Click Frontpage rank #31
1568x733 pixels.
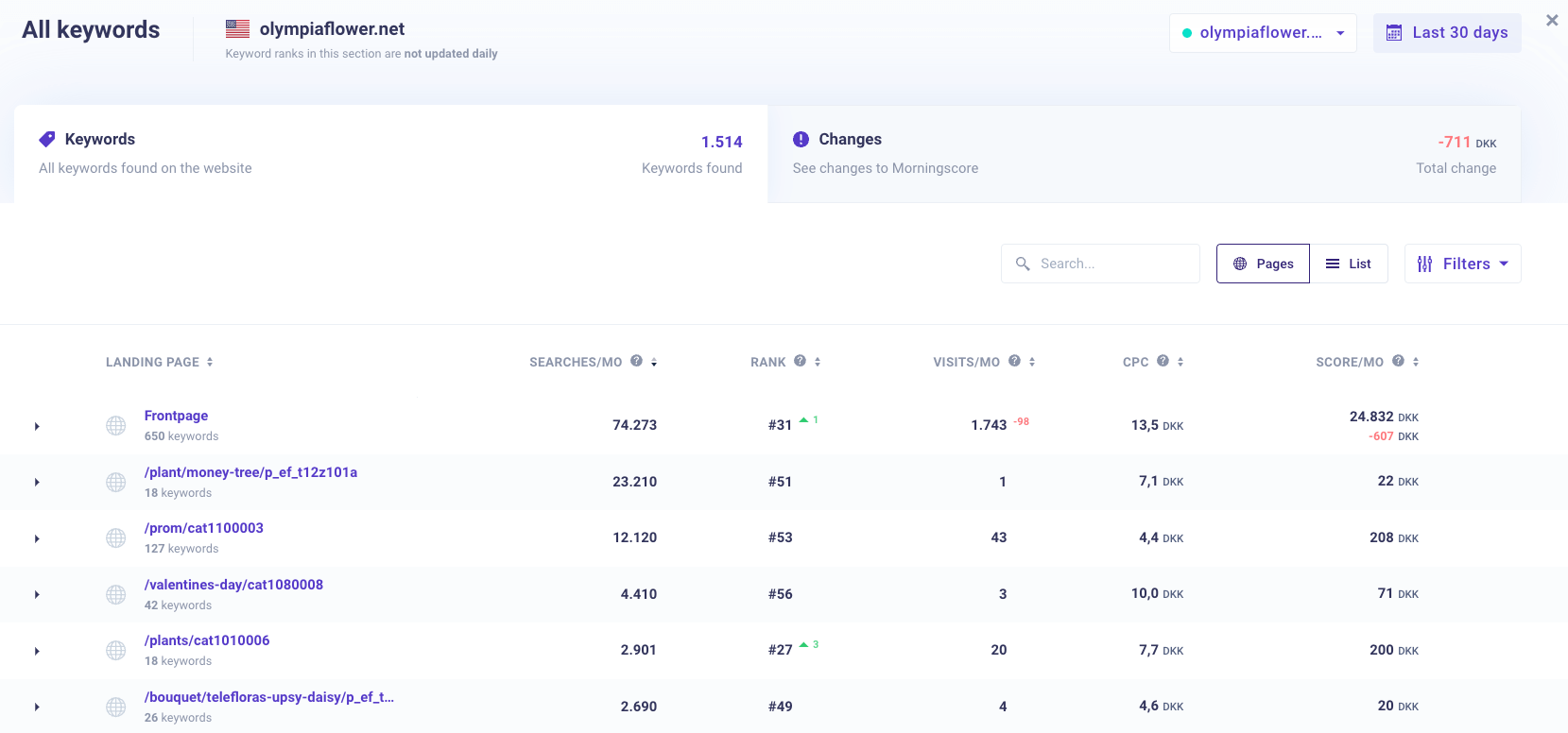click(x=780, y=425)
